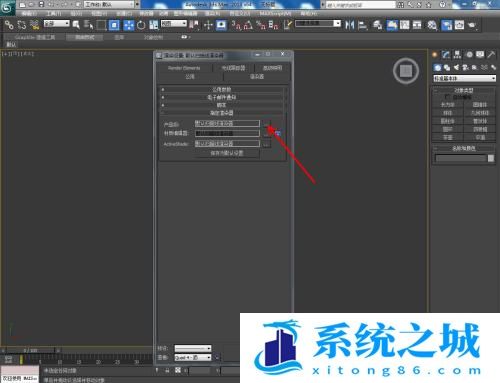The height and width of the screenshot is (383, 500).
Task: Open the 渲染器 tab in Render Setup
Action: [257, 77]
